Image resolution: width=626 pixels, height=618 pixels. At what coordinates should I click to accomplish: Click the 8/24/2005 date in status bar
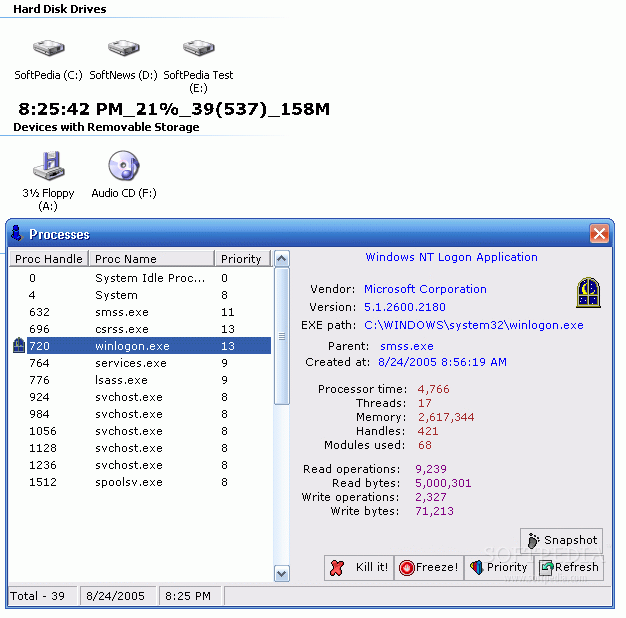[x=117, y=596]
